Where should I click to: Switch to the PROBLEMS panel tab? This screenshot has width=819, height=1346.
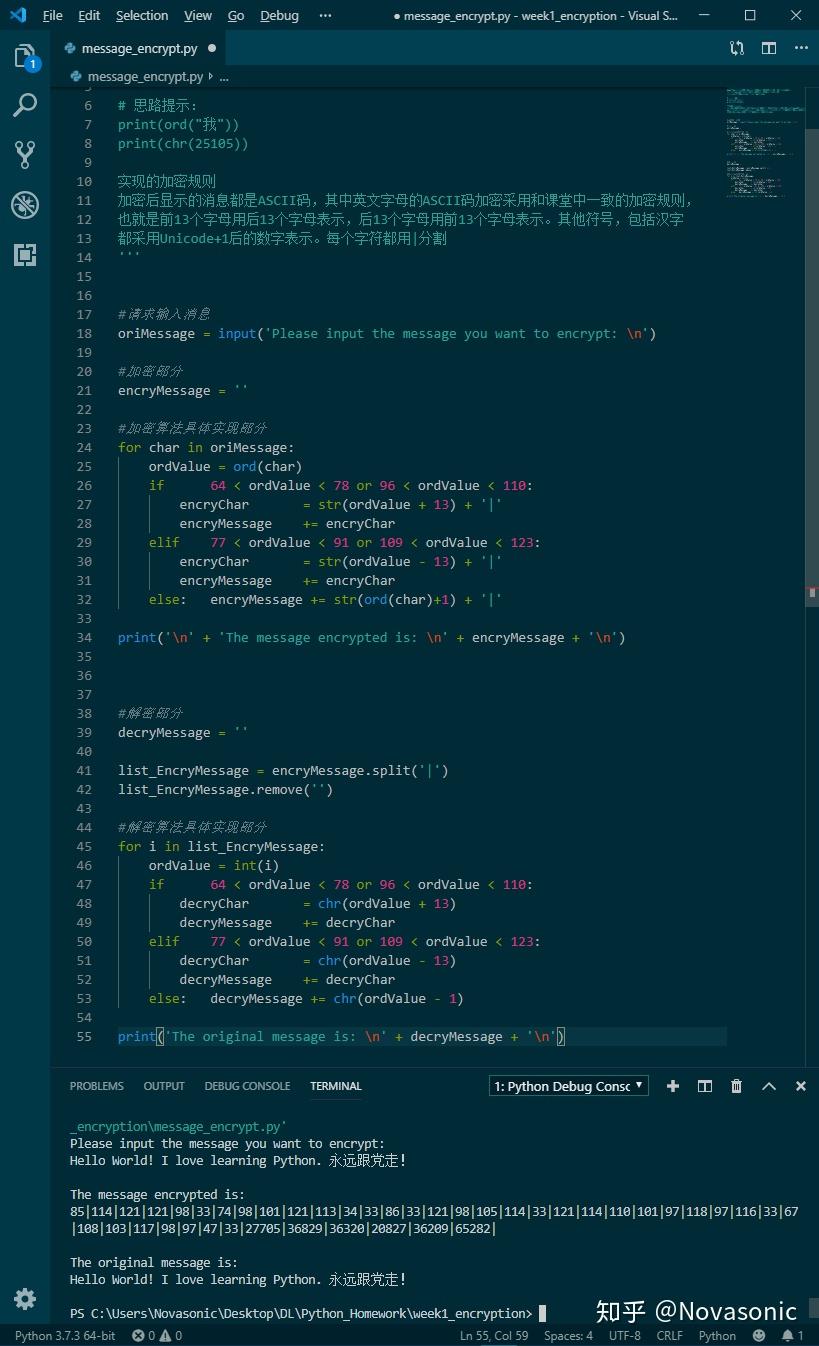click(97, 1086)
